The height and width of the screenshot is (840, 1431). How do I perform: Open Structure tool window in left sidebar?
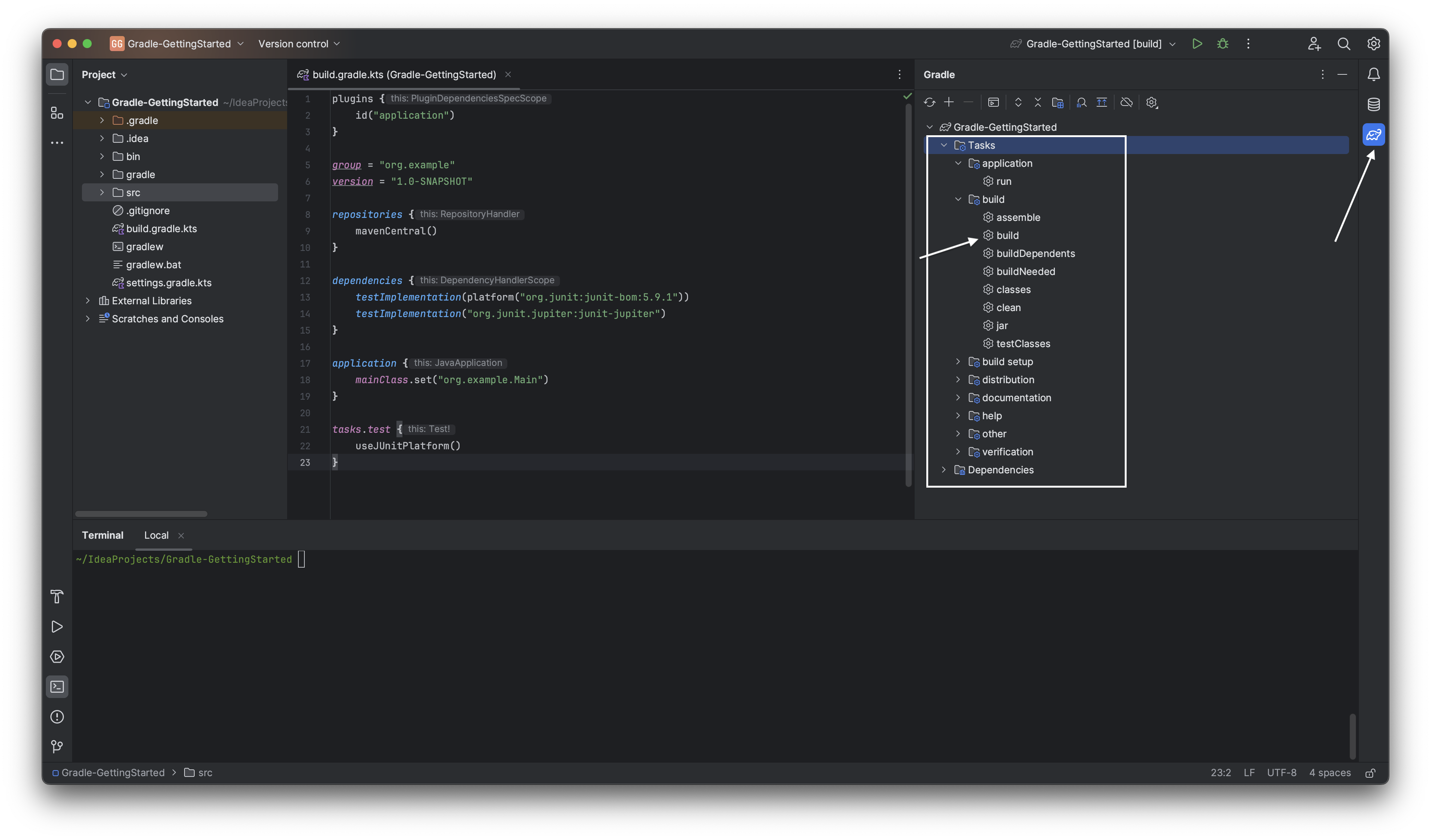tap(57, 113)
